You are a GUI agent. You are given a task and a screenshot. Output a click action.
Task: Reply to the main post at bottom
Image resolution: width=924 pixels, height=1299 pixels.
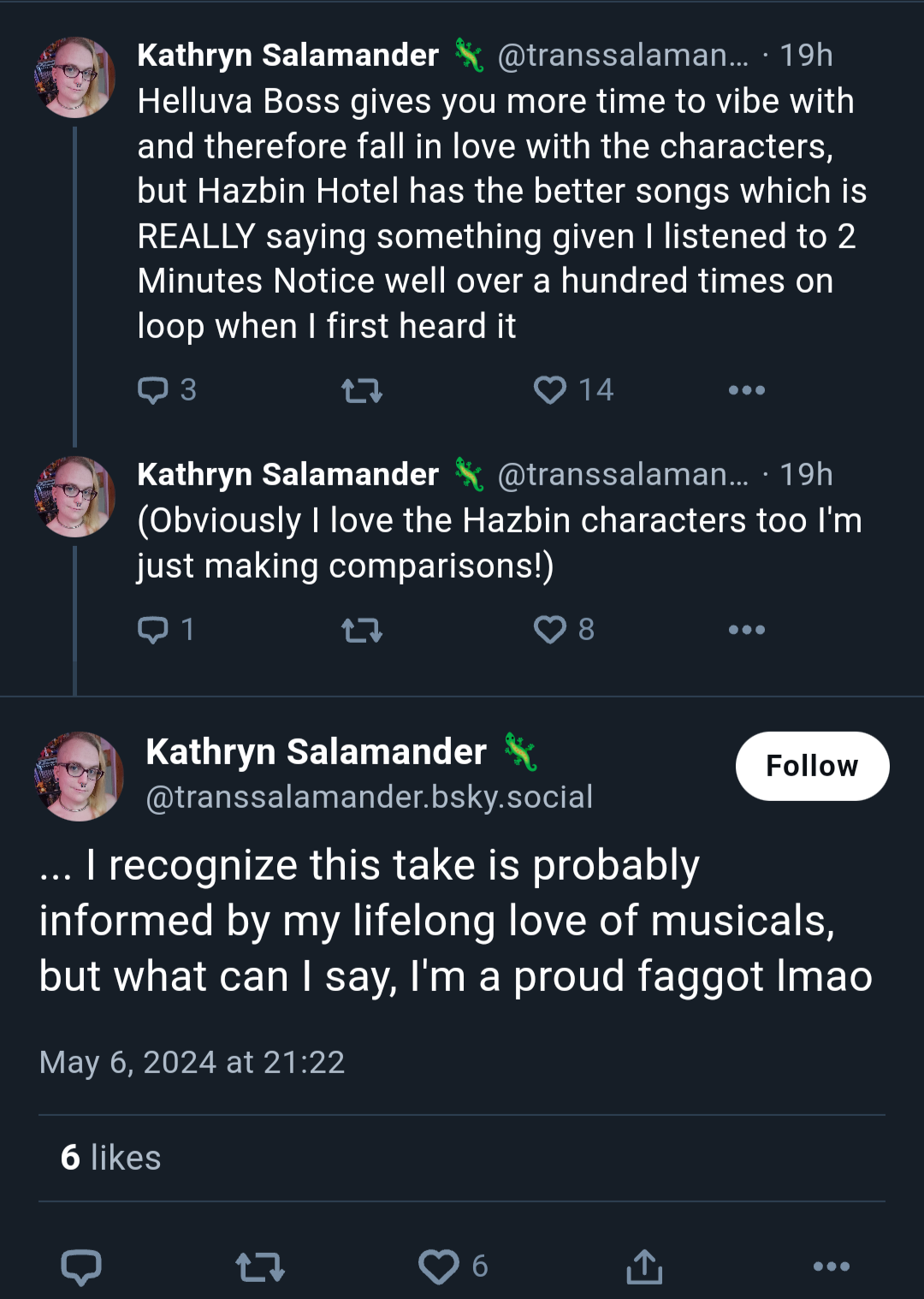coord(81,1266)
